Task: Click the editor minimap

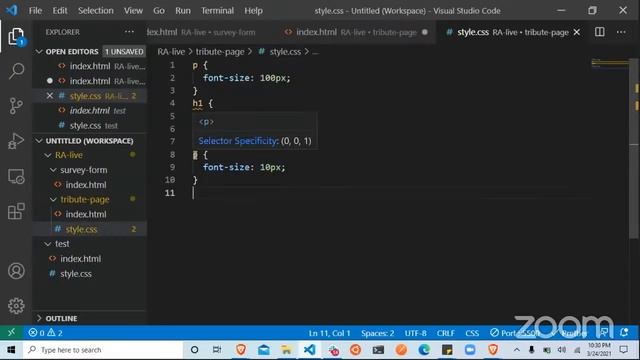Action: click(x=610, y=64)
